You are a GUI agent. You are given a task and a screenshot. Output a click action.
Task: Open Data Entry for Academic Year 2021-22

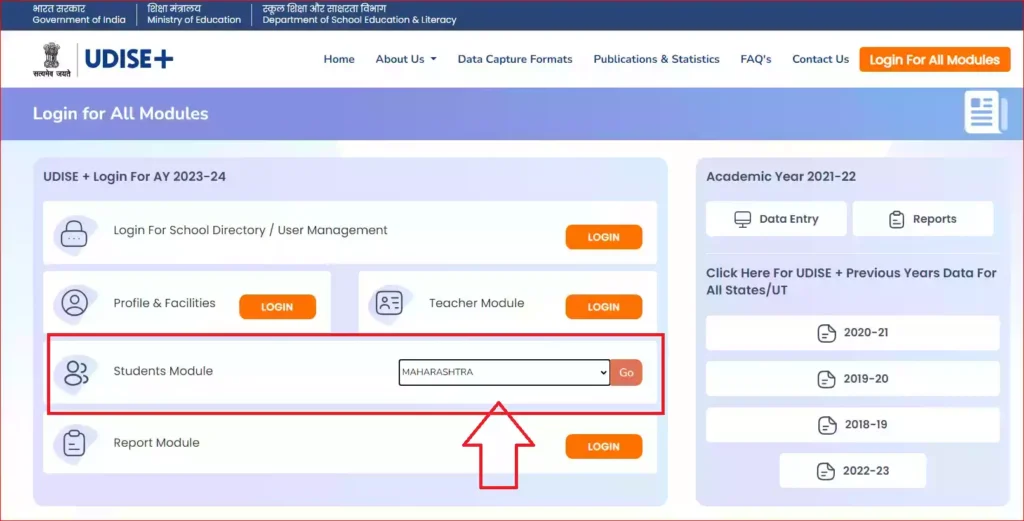pos(776,219)
